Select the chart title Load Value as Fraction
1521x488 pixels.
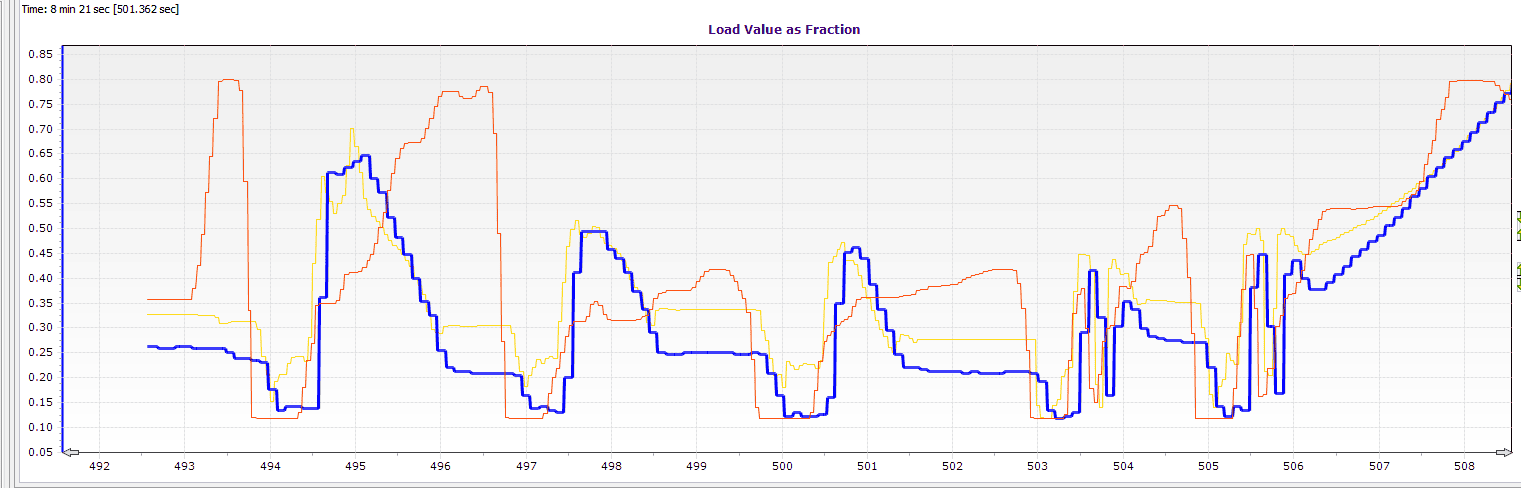784,29
